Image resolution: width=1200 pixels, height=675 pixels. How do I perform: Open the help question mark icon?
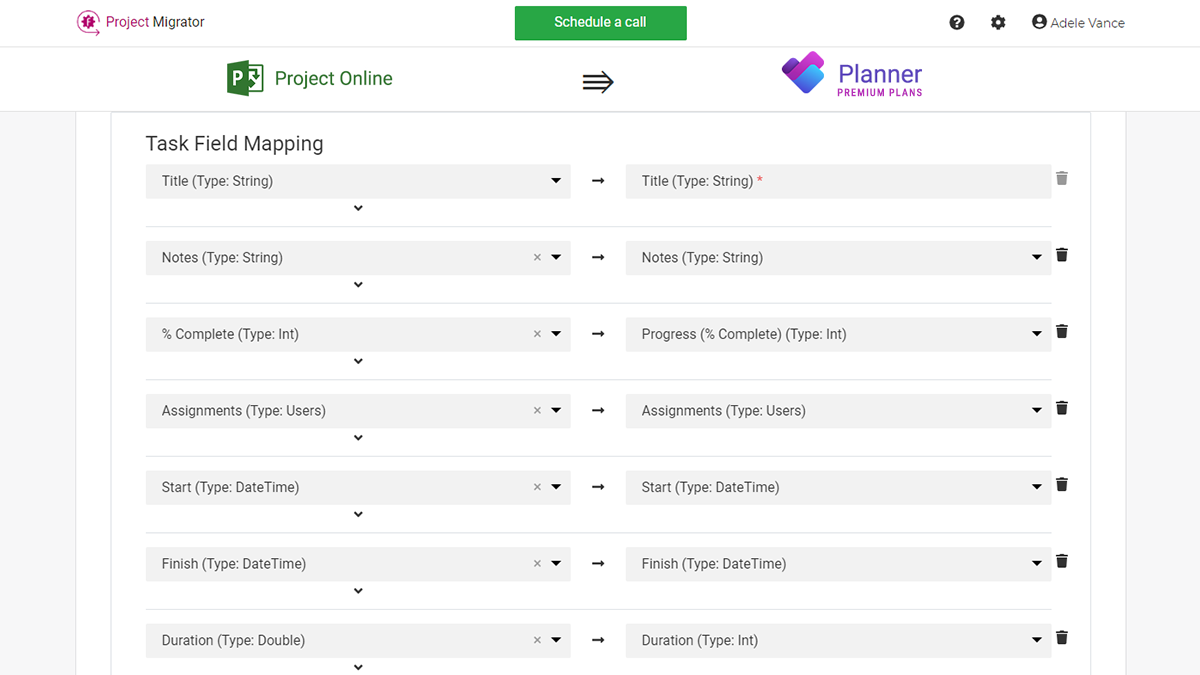click(x=957, y=22)
